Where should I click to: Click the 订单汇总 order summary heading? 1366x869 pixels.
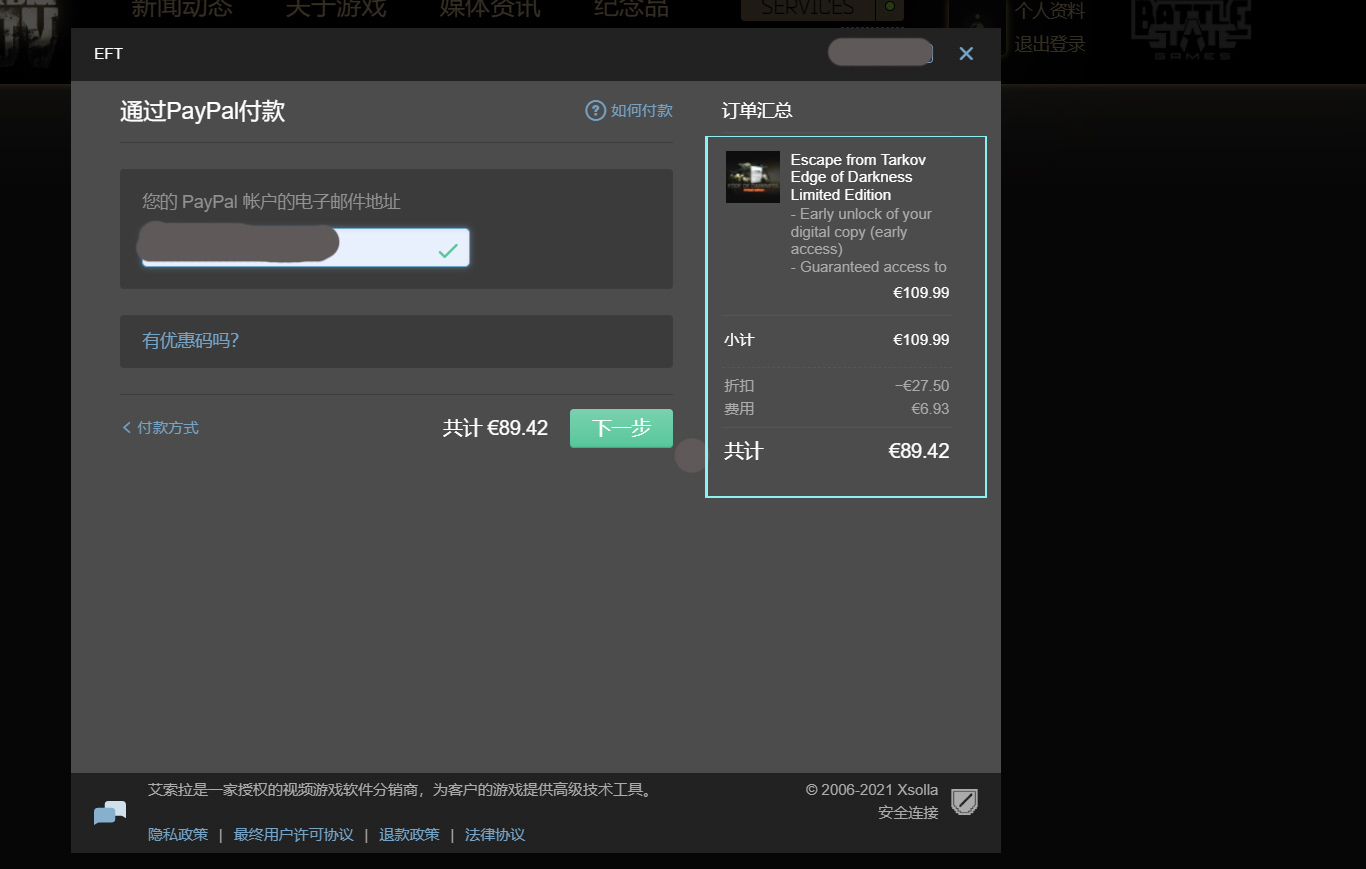click(757, 111)
